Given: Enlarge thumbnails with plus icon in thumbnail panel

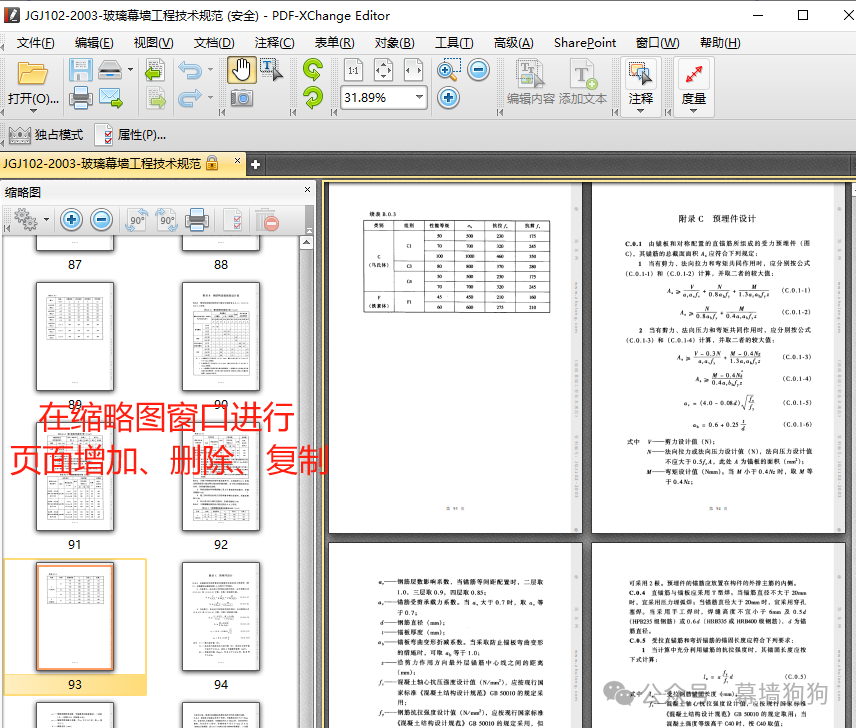Looking at the screenshot, I should click(71, 220).
